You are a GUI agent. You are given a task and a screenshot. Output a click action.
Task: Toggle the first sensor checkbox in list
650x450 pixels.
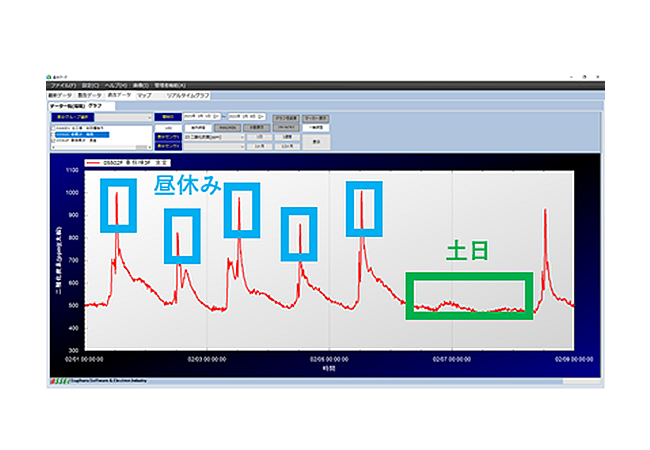51,127
